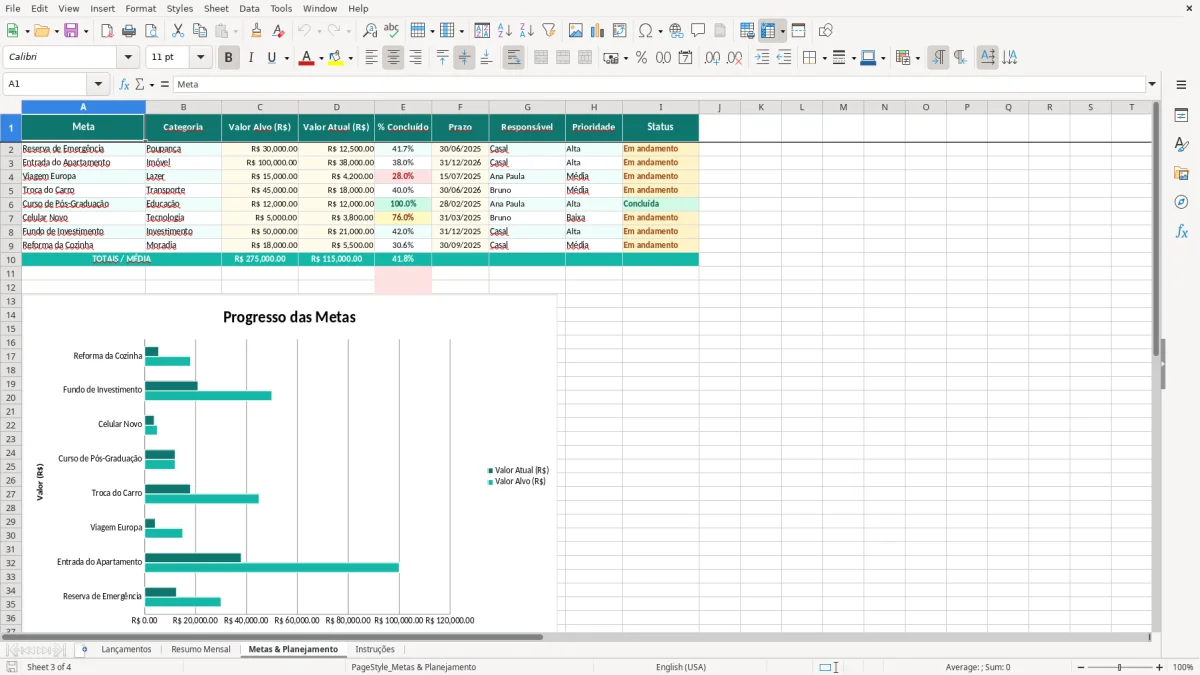Expand the Name Box dropdown
This screenshot has width=1200, height=675.
[x=98, y=85]
